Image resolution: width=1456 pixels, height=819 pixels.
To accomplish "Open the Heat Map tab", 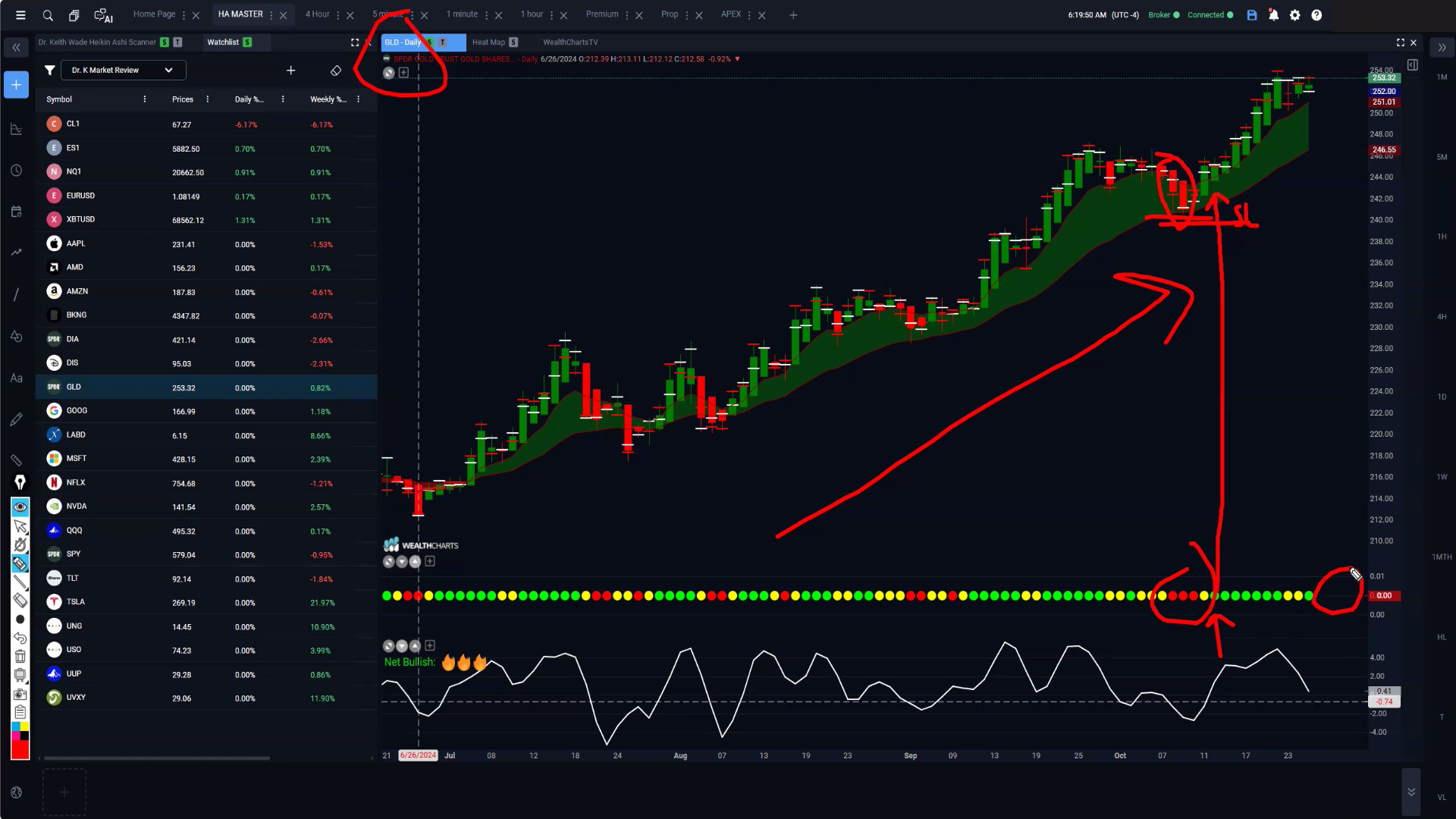I will click(x=488, y=42).
